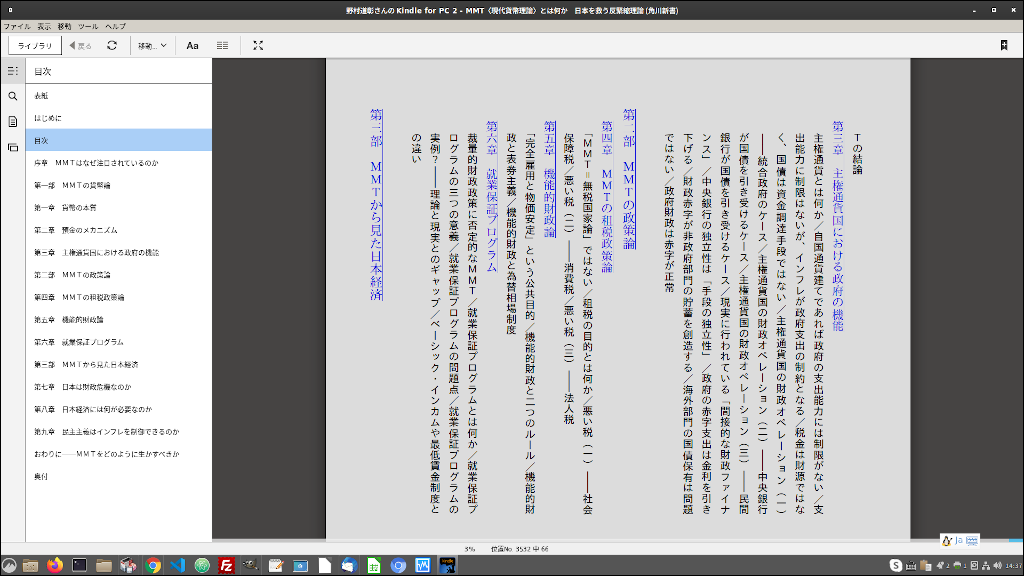This screenshot has height=576, width=1024.
Task: Launch Google Chrome from the taskbar
Action: 153,566
